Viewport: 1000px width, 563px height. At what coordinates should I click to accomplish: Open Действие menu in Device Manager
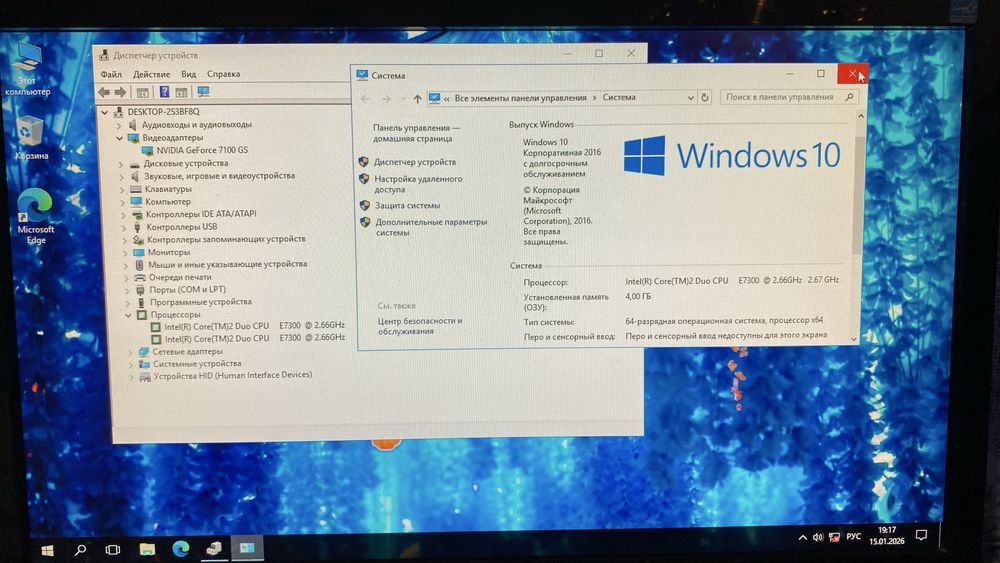[151, 75]
